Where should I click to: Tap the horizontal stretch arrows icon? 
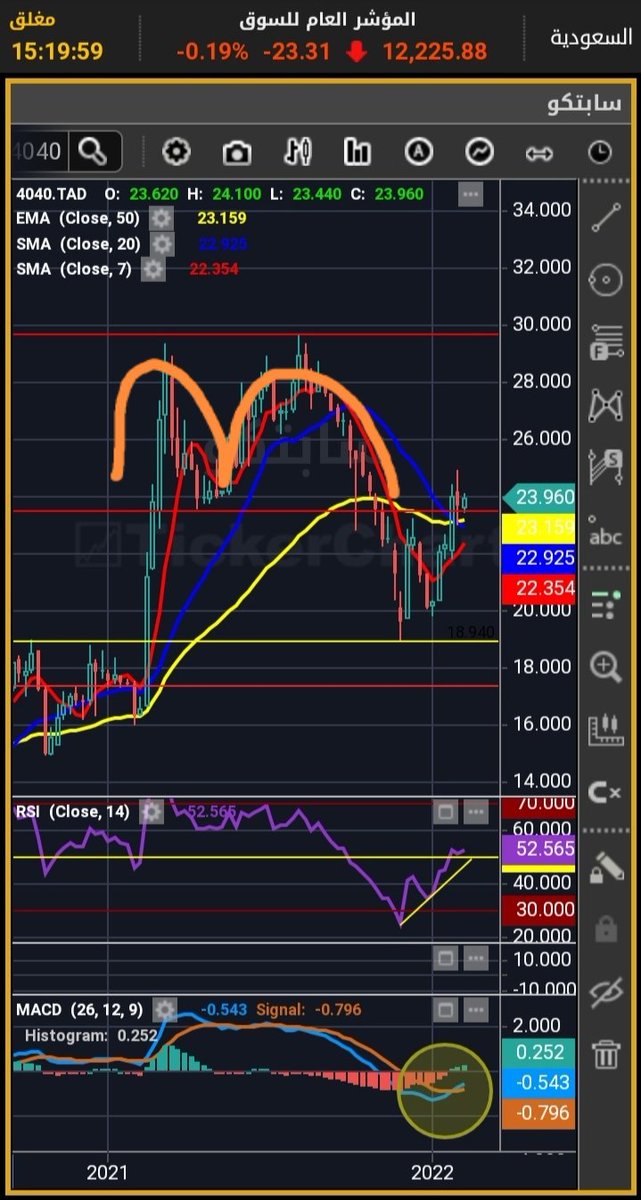point(539,153)
